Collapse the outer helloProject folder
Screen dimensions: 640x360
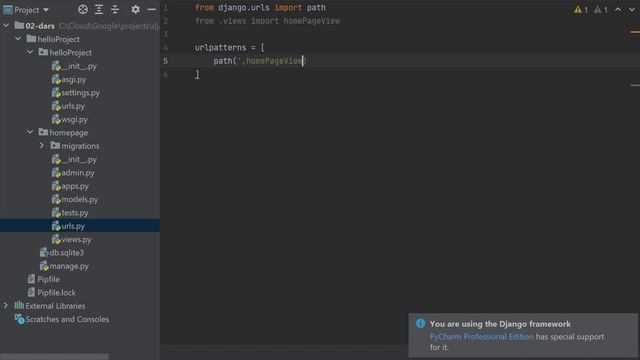[18, 39]
